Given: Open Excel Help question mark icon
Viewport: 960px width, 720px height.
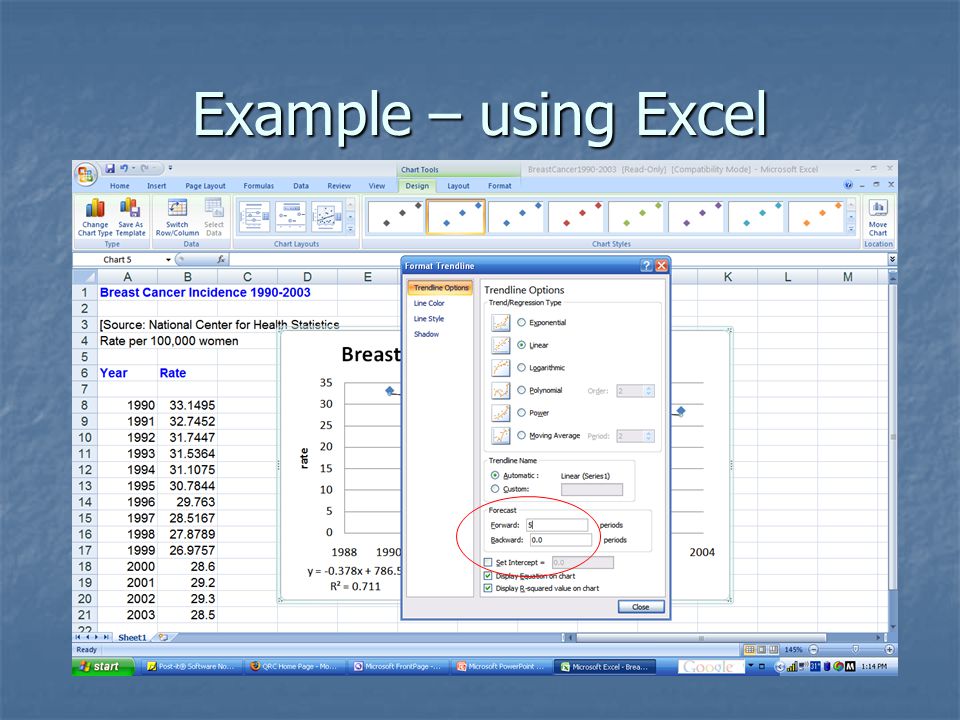Looking at the screenshot, I should [848, 185].
